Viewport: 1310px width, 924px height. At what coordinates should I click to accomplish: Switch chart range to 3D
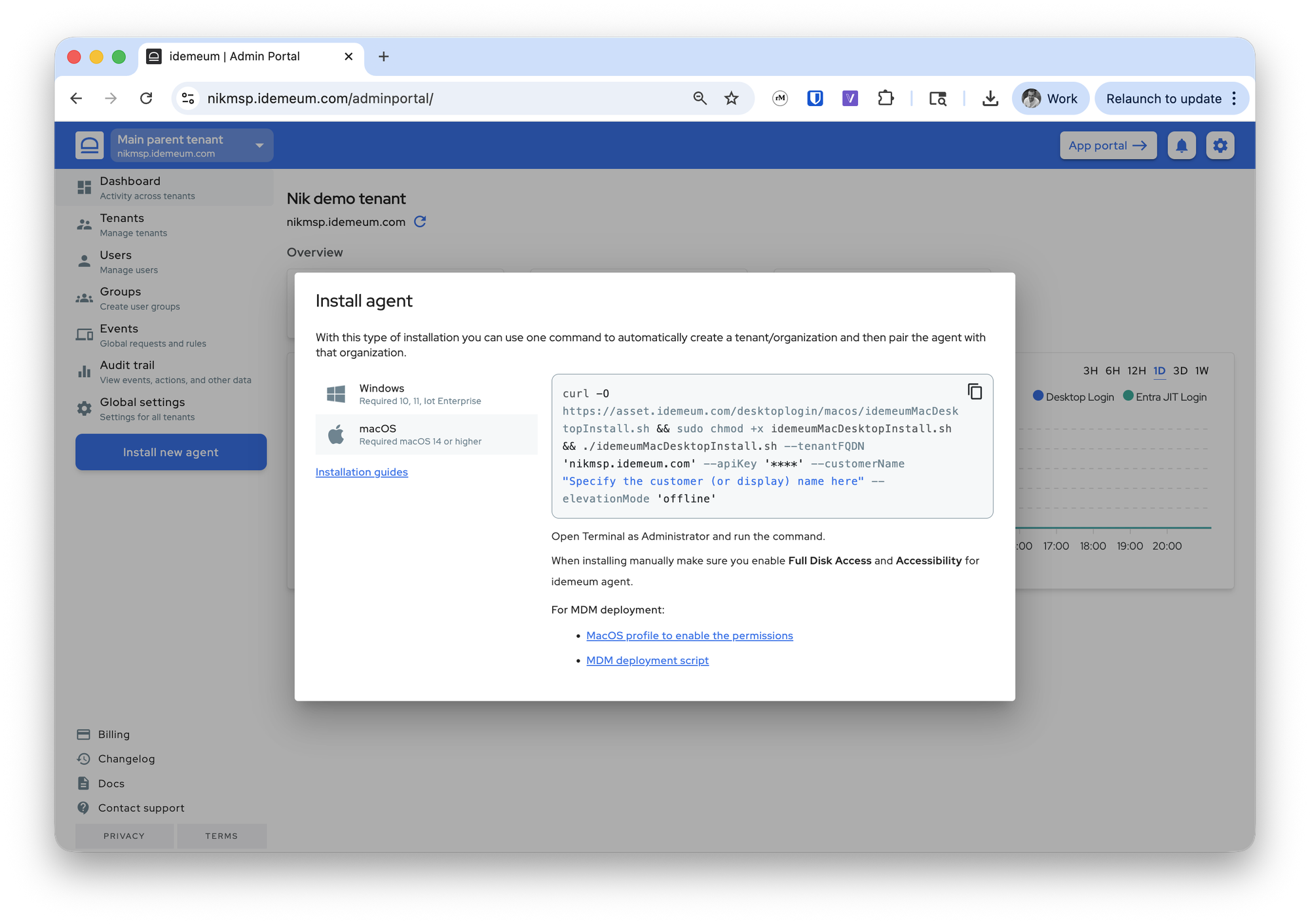click(1180, 371)
